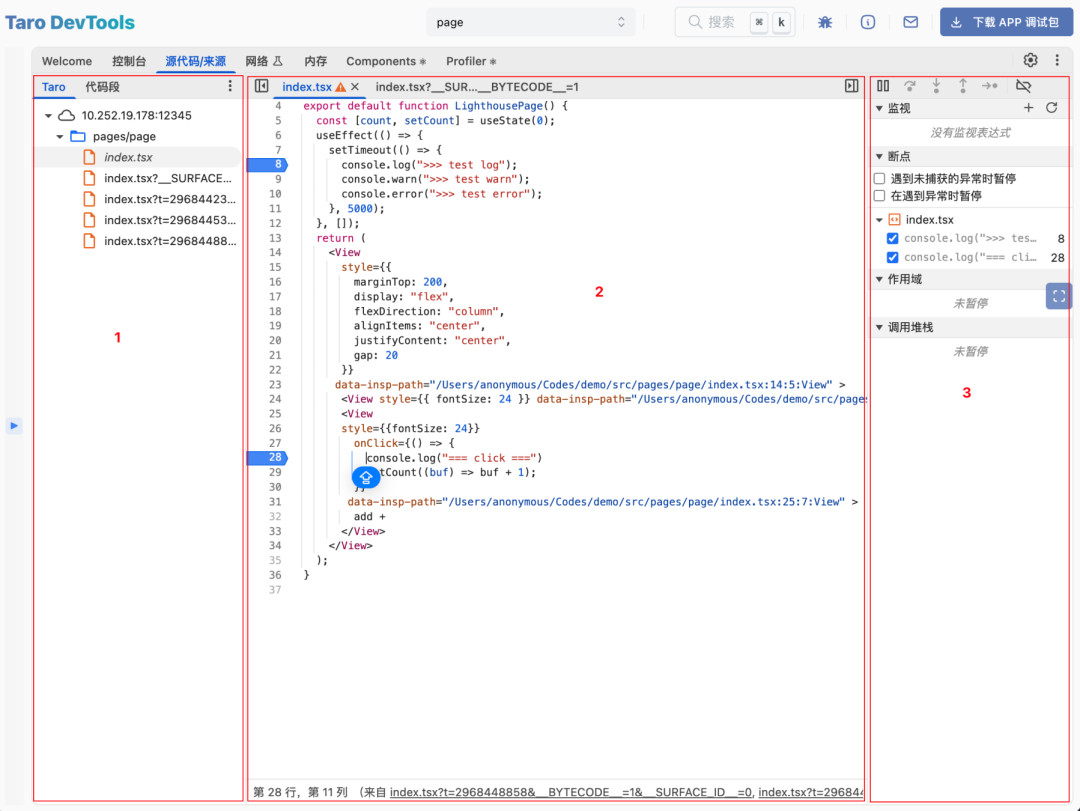
Task: Open the info circle icon
Action: tap(868, 22)
